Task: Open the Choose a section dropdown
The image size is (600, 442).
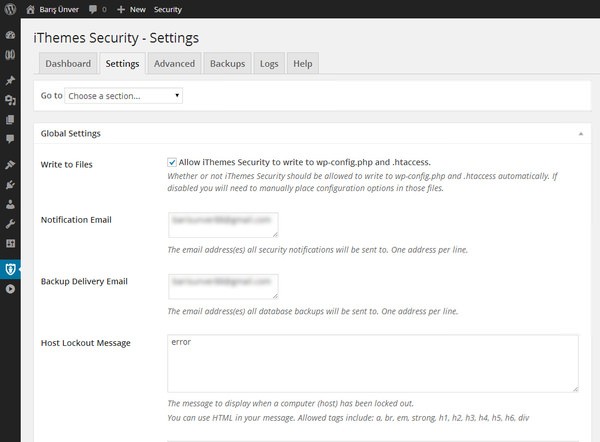Action: click(x=124, y=96)
